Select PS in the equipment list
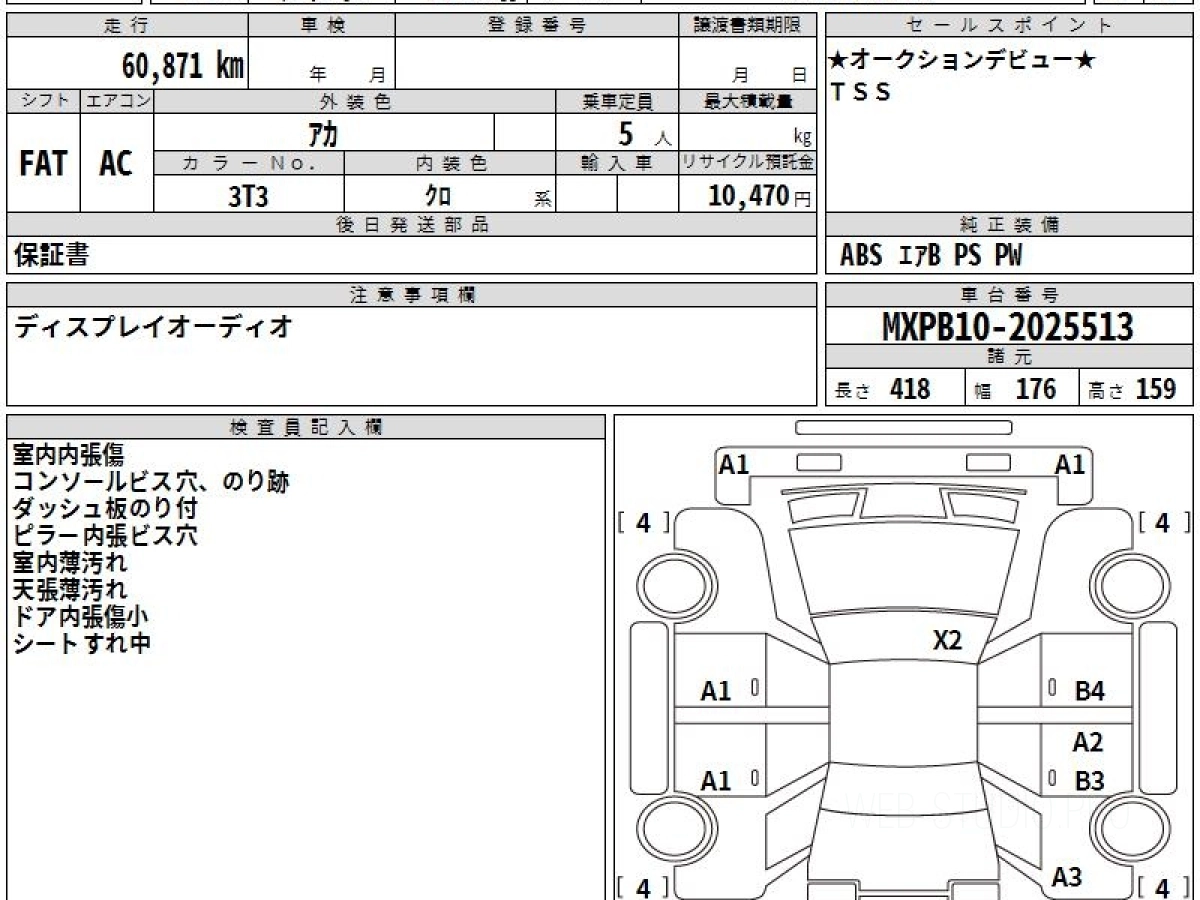Viewport: 1200px width, 900px height. (967, 256)
